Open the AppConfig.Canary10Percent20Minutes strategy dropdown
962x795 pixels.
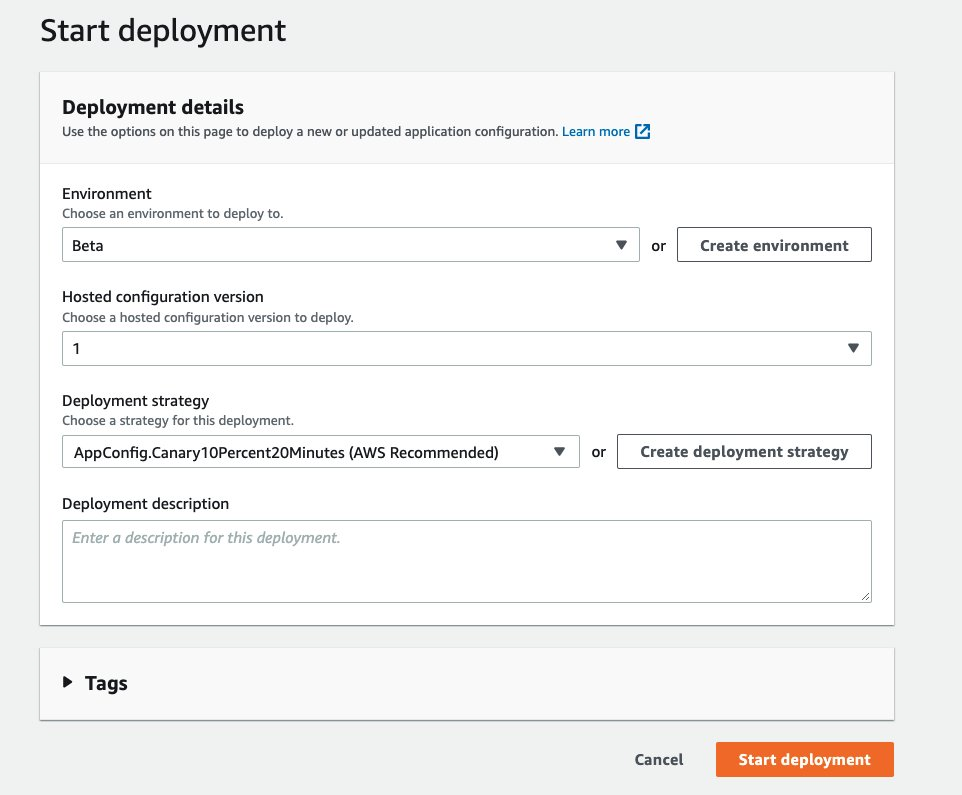tap(320, 451)
